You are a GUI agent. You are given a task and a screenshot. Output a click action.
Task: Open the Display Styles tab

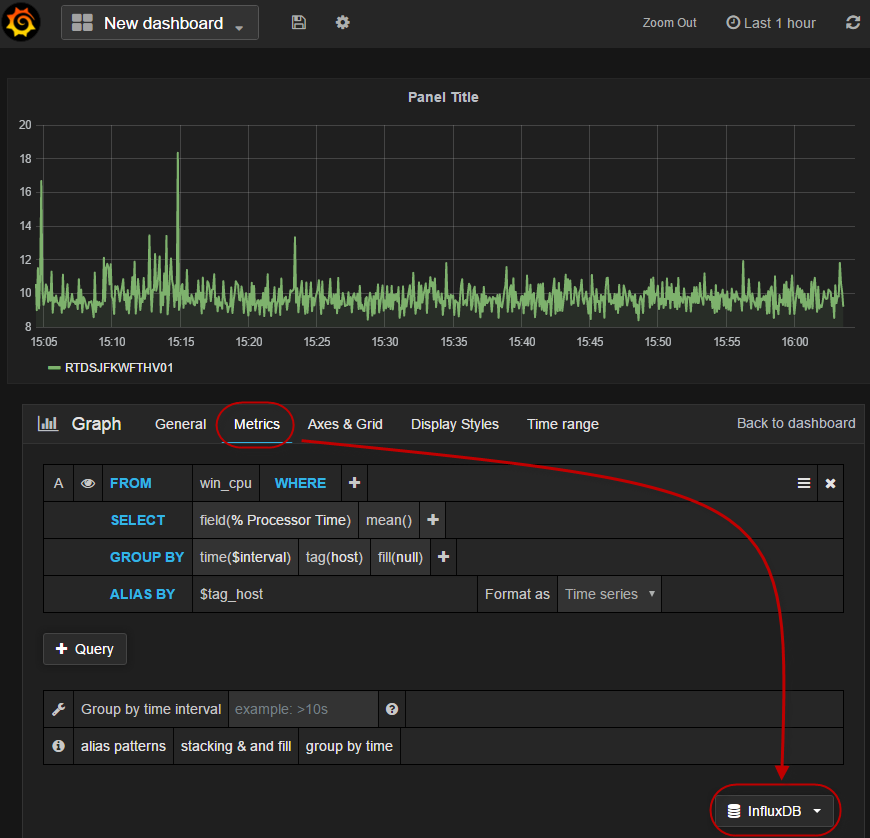point(454,424)
